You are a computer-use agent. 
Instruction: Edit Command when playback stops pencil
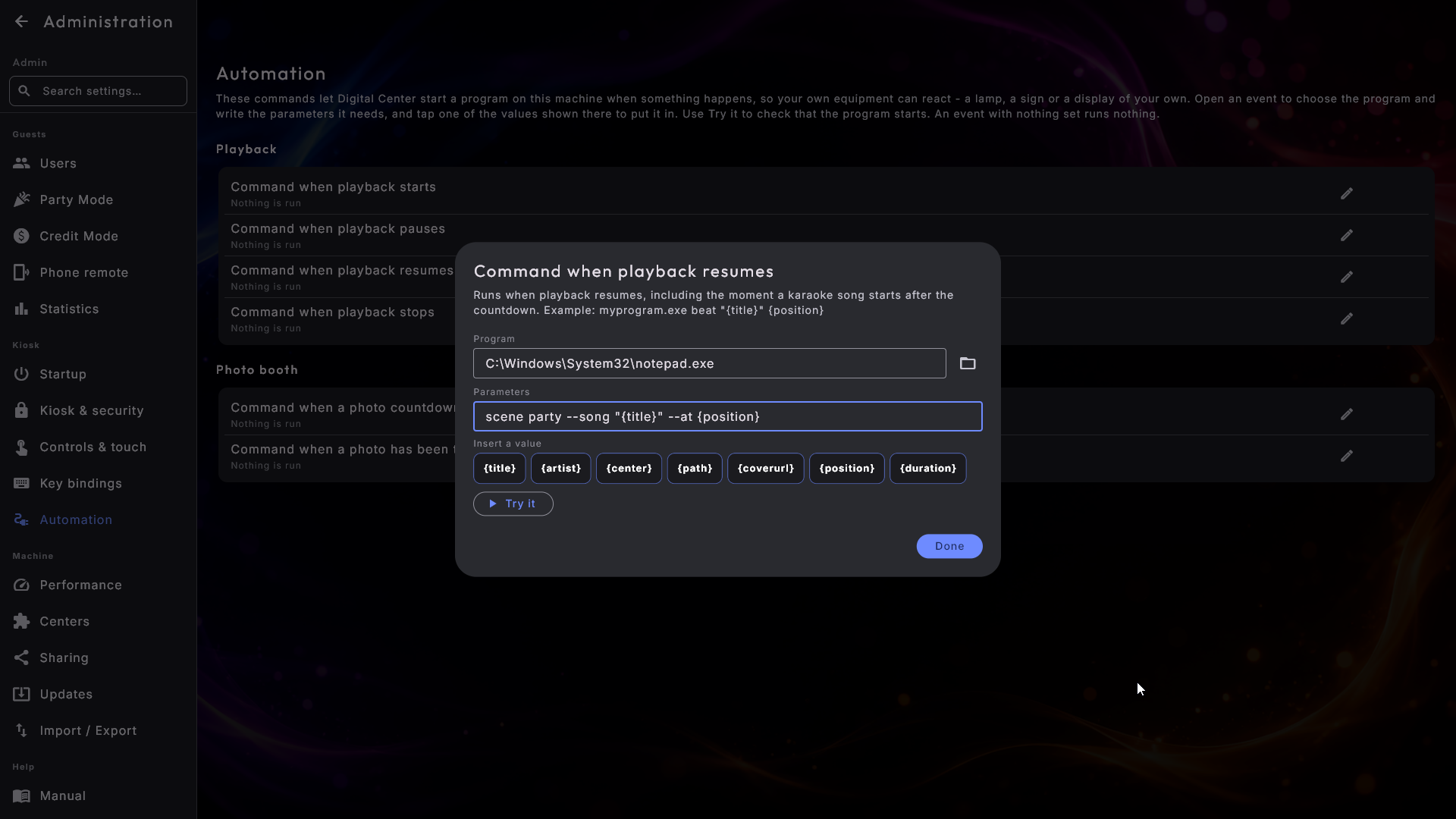coord(1347,318)
